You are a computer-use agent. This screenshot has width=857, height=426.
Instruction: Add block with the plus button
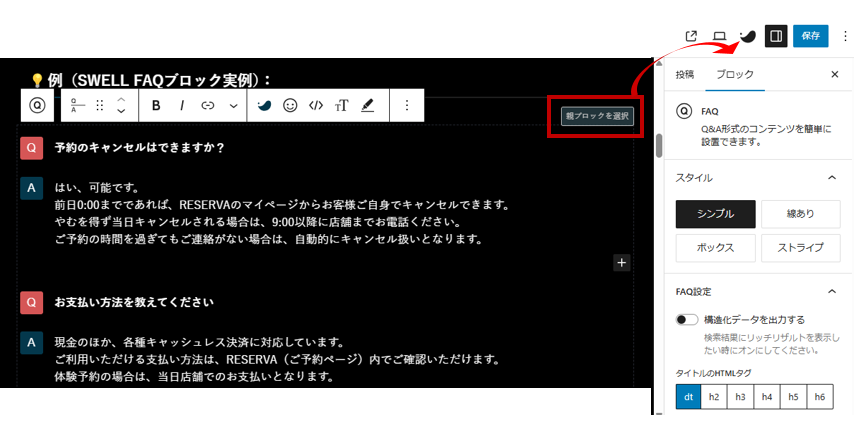(x=621, y=262)
